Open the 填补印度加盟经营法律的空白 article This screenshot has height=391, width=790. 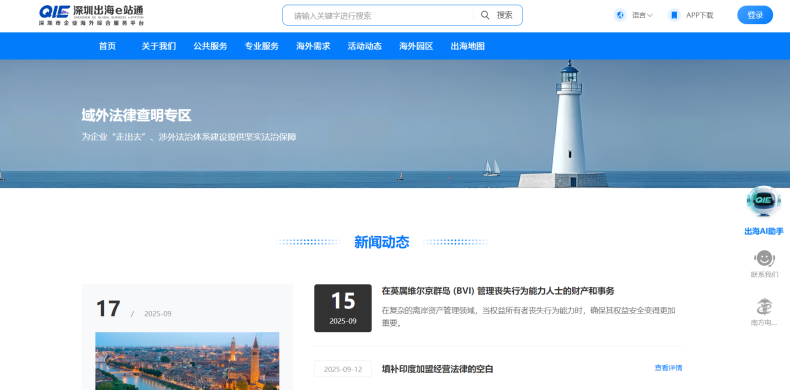click(x=437, y=369)
